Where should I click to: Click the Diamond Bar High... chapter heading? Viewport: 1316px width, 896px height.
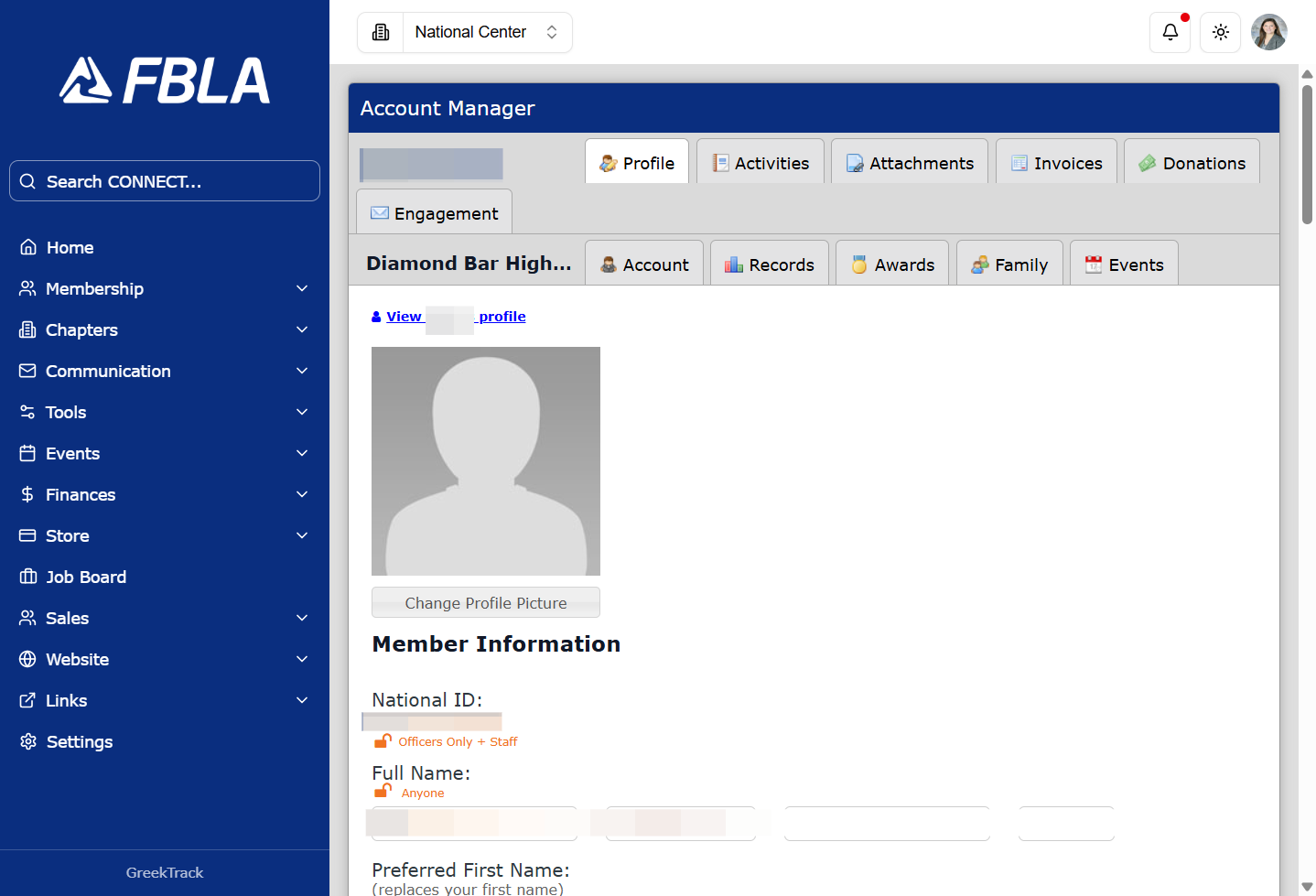(469, 264)
